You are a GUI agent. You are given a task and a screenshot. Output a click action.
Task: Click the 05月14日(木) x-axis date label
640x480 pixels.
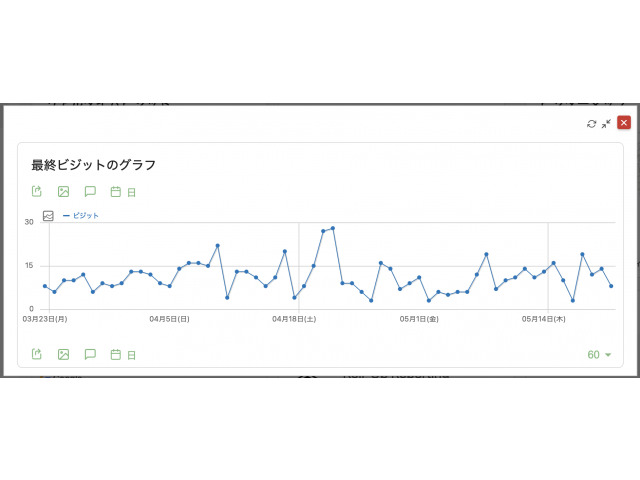click(x=543, y=319)
